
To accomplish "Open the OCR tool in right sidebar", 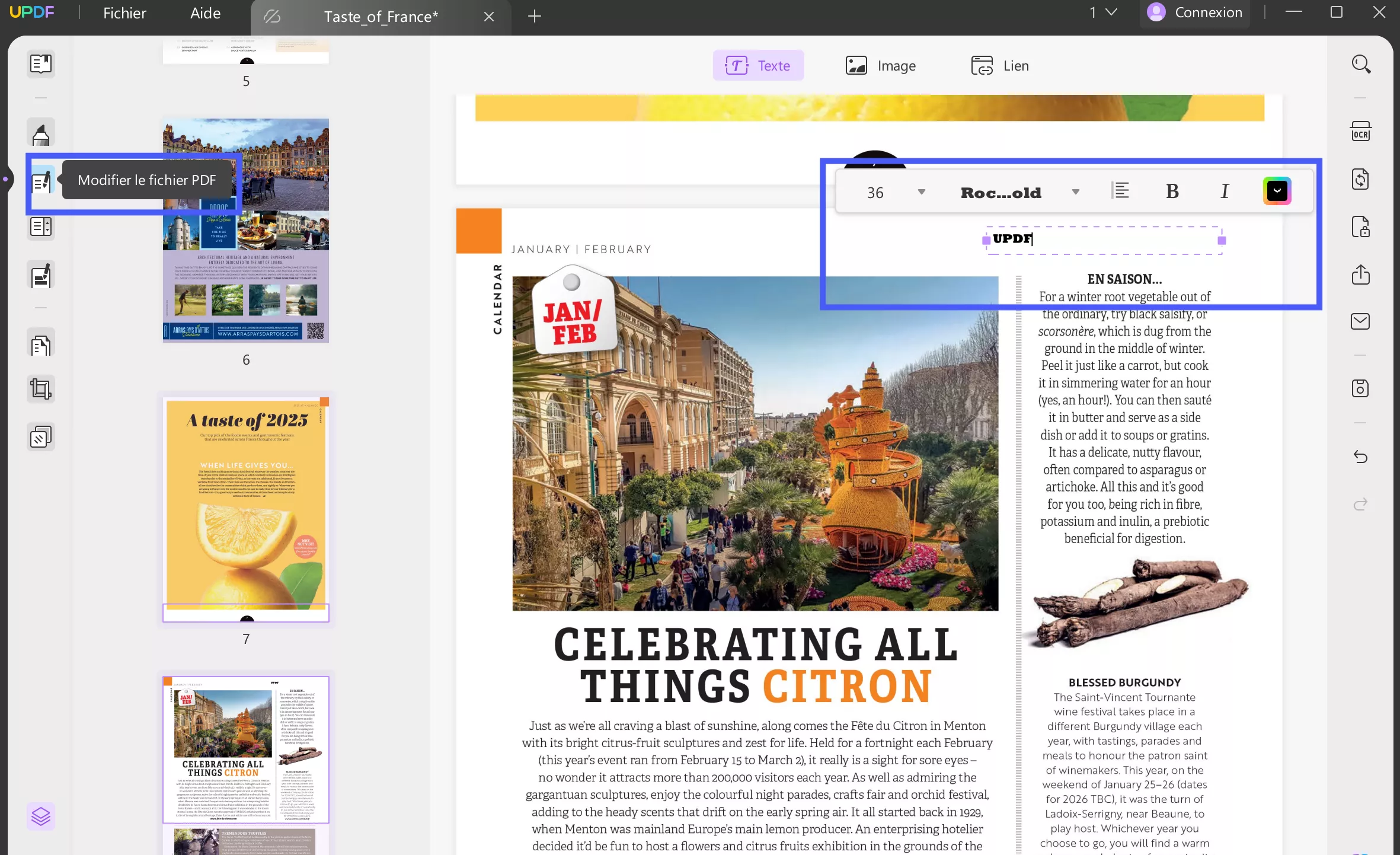I will (x=1360, y=132).
